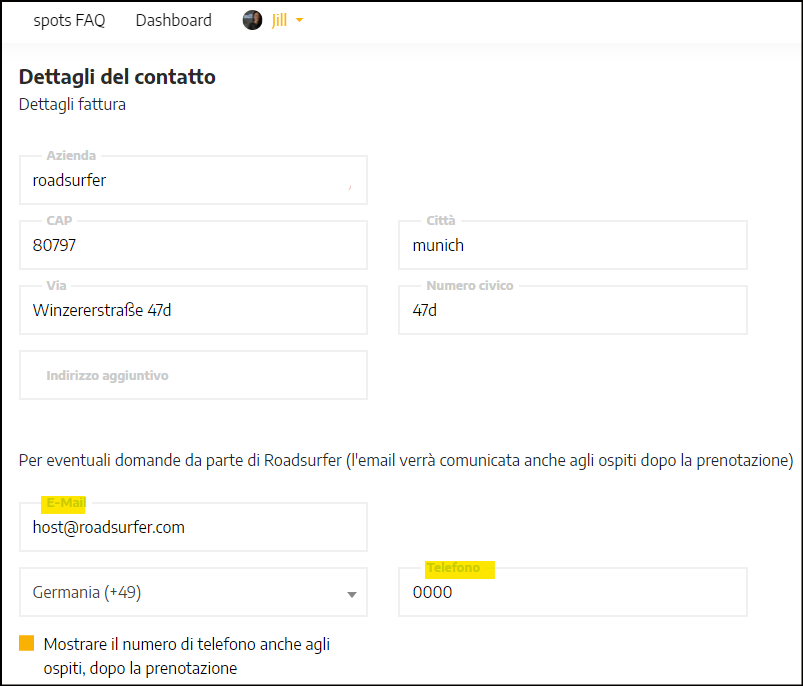The height and width of the screenshot is (686, 803).
Task: Click the Città field showing munich
Action: (x=573, y=245)
